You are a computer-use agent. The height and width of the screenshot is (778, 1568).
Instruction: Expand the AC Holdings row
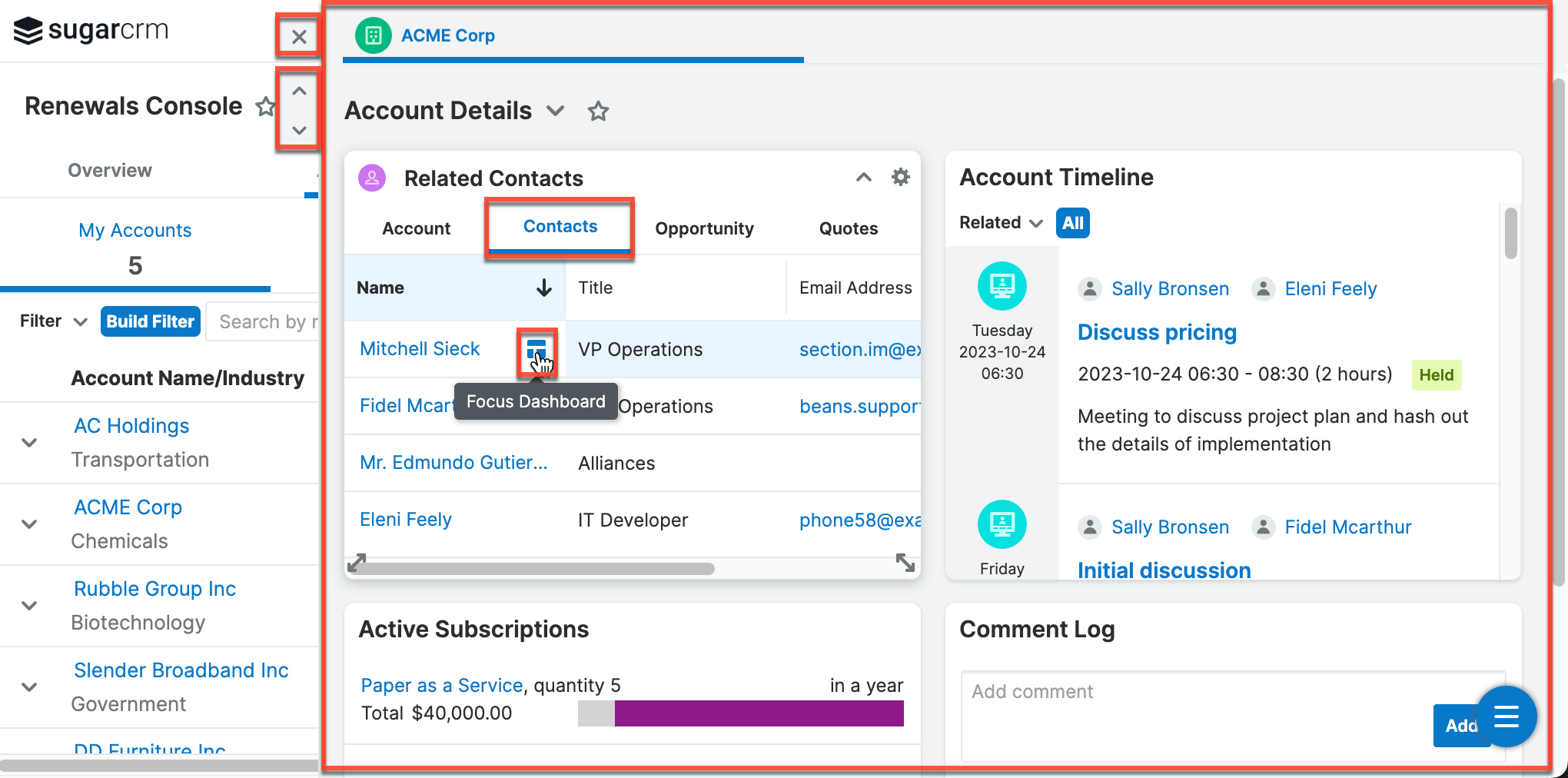29,443
